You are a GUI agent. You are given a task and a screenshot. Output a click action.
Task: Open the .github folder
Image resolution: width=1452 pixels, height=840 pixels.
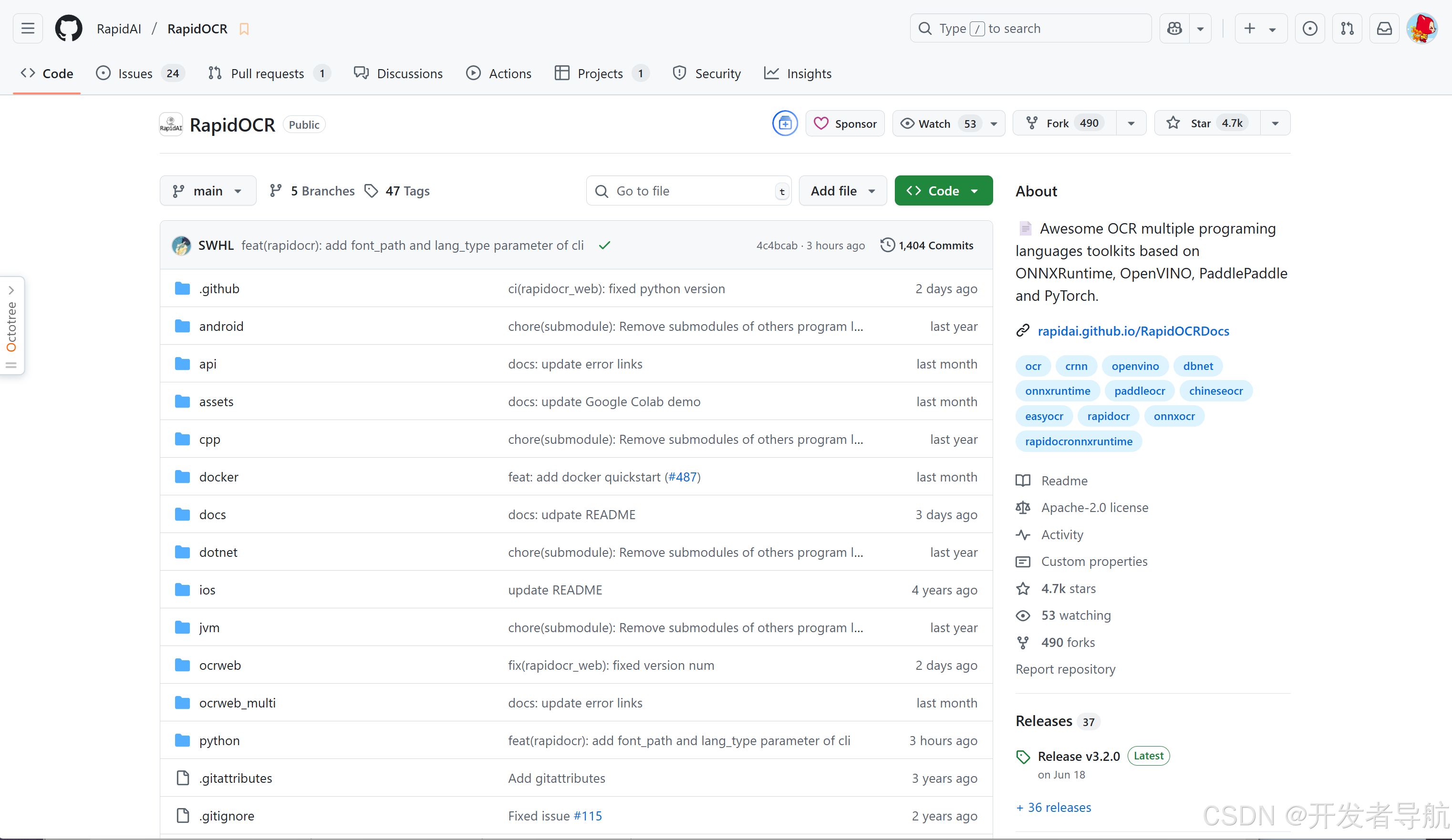(x=219, y=288)
